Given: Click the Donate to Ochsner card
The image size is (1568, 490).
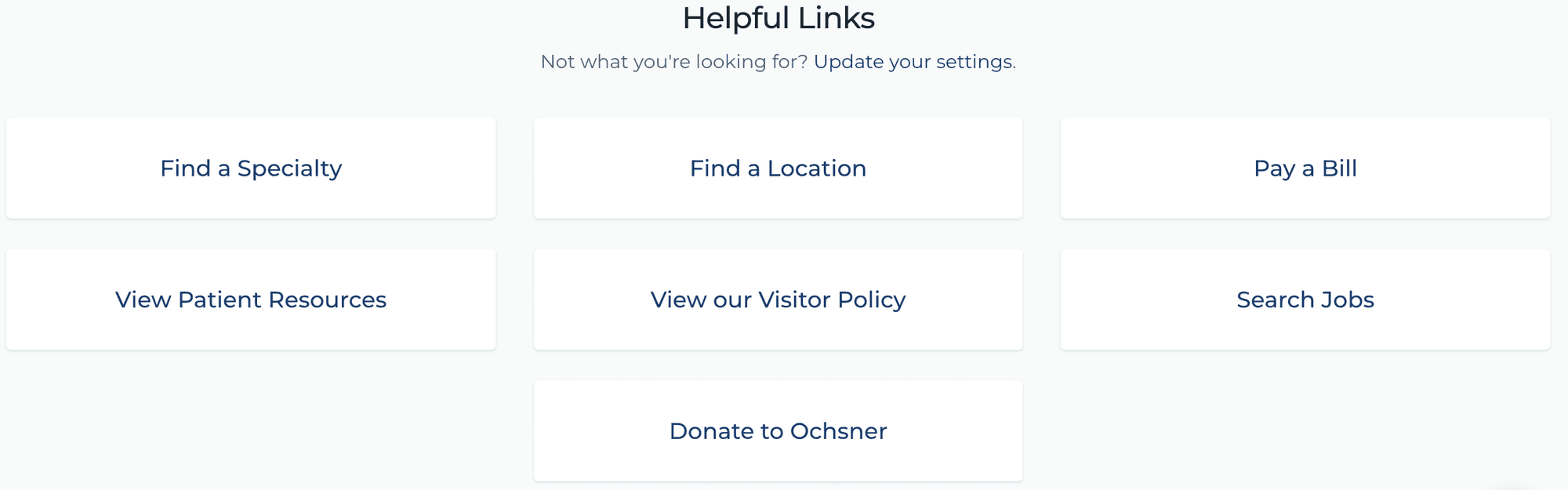Looking at the screenshot, I should pyautogui.click(x=778, y=431).
